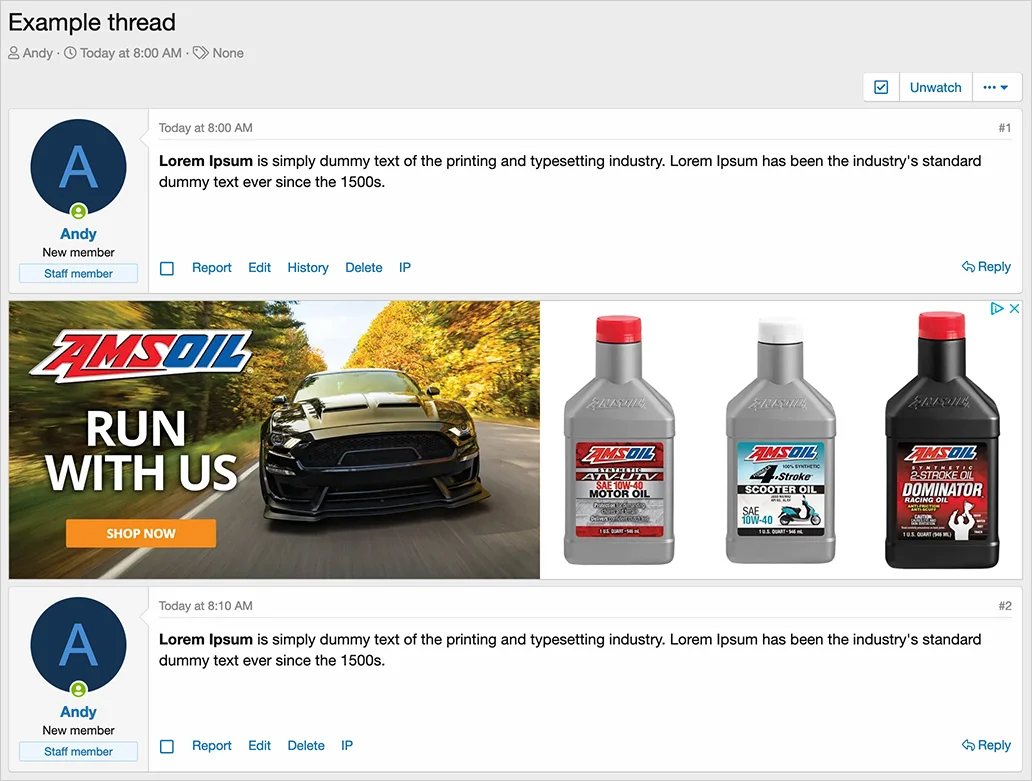The image size is (1032, 781).
Task: Click the Staff member banner on post #1
Action: tap(78, 273)
